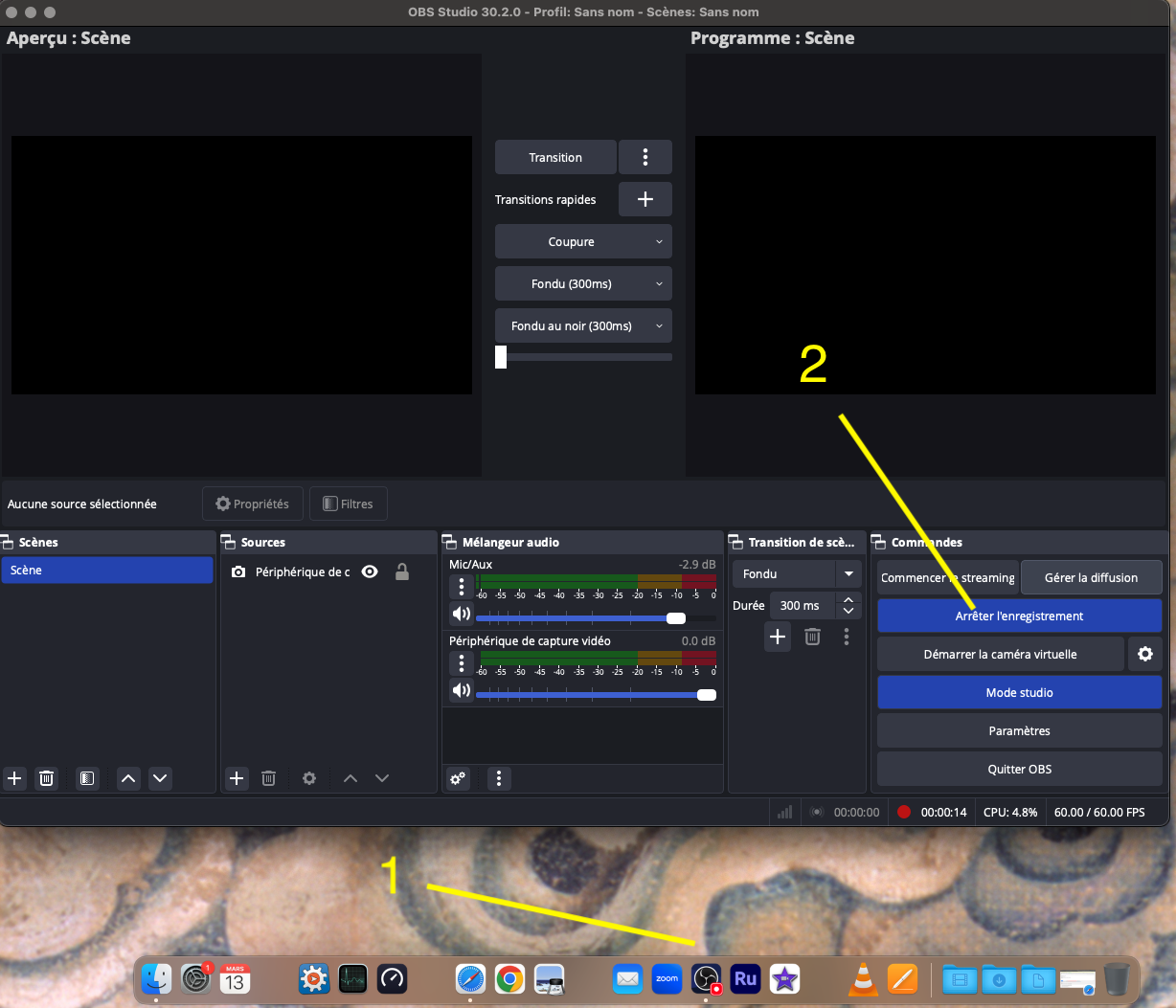Open audio mixer advanced settings gear

(459, 778)
